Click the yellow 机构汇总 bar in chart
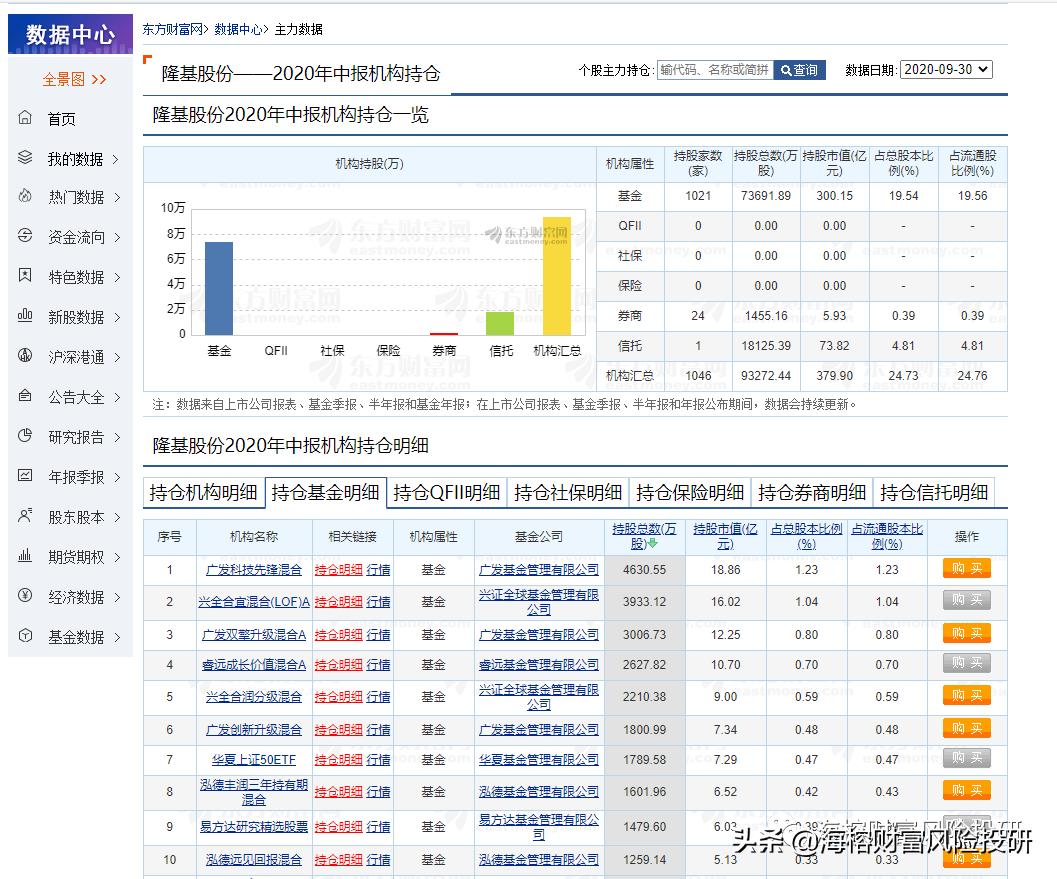The image size is (1057, 879). [x=556, y=275]
